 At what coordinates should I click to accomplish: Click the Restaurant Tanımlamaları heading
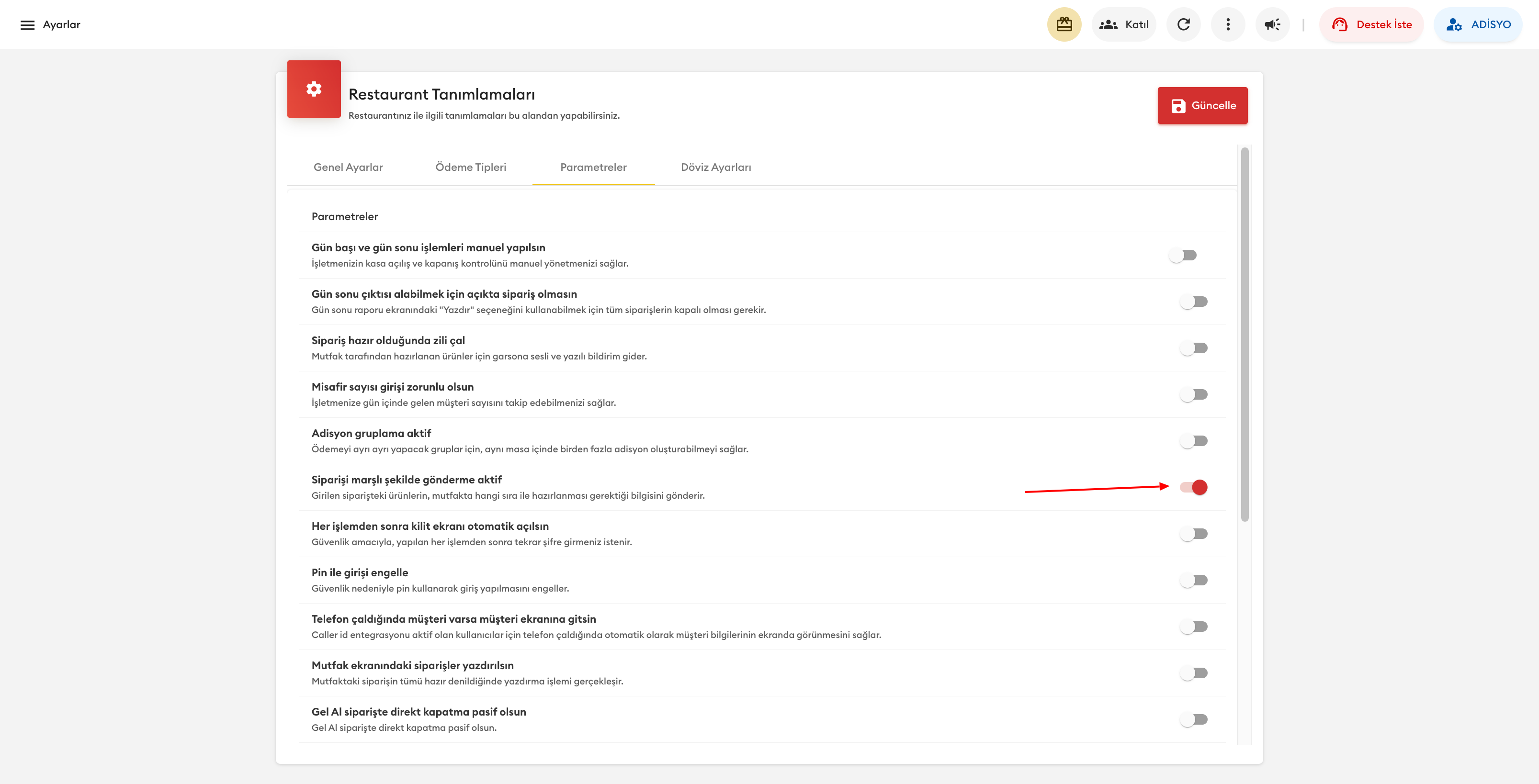441,94
